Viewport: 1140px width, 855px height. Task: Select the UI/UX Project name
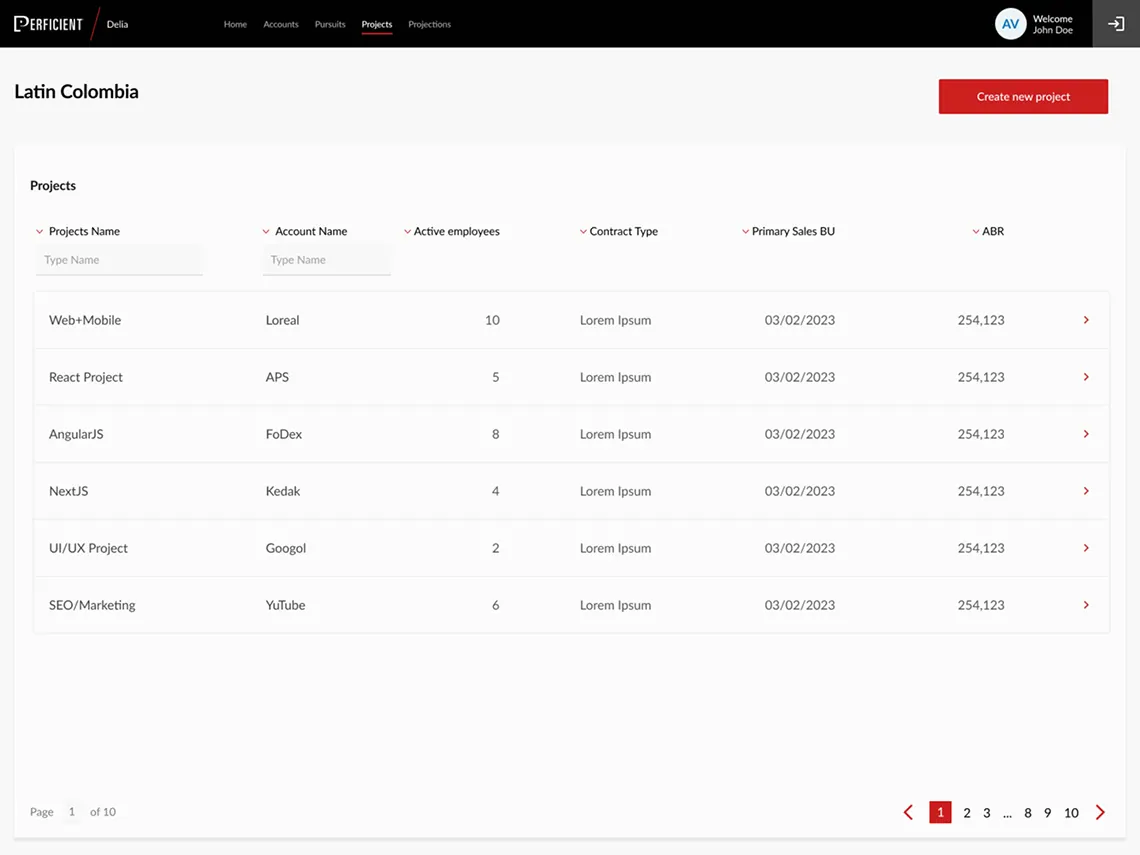pyautogui.click(x=88, y=548)
